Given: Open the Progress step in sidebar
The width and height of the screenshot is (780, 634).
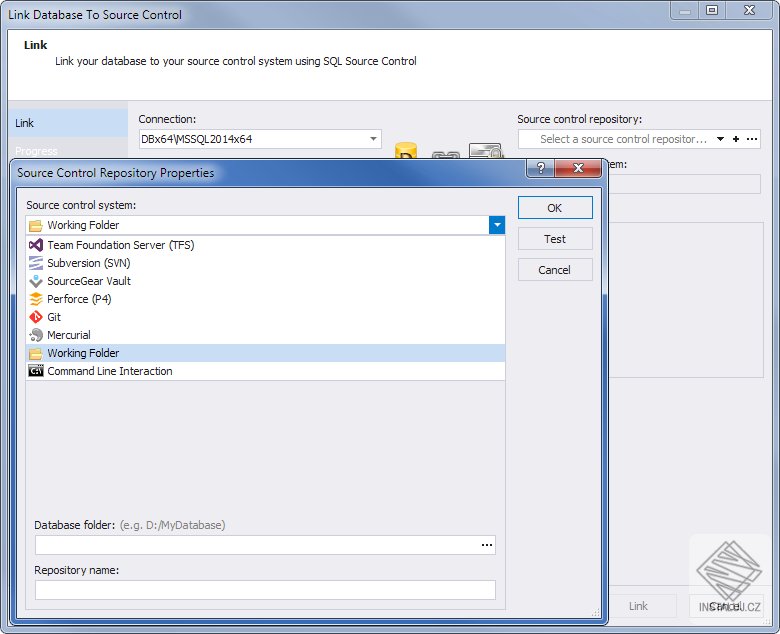Looking at the screenshot, I should coord(68,150).
